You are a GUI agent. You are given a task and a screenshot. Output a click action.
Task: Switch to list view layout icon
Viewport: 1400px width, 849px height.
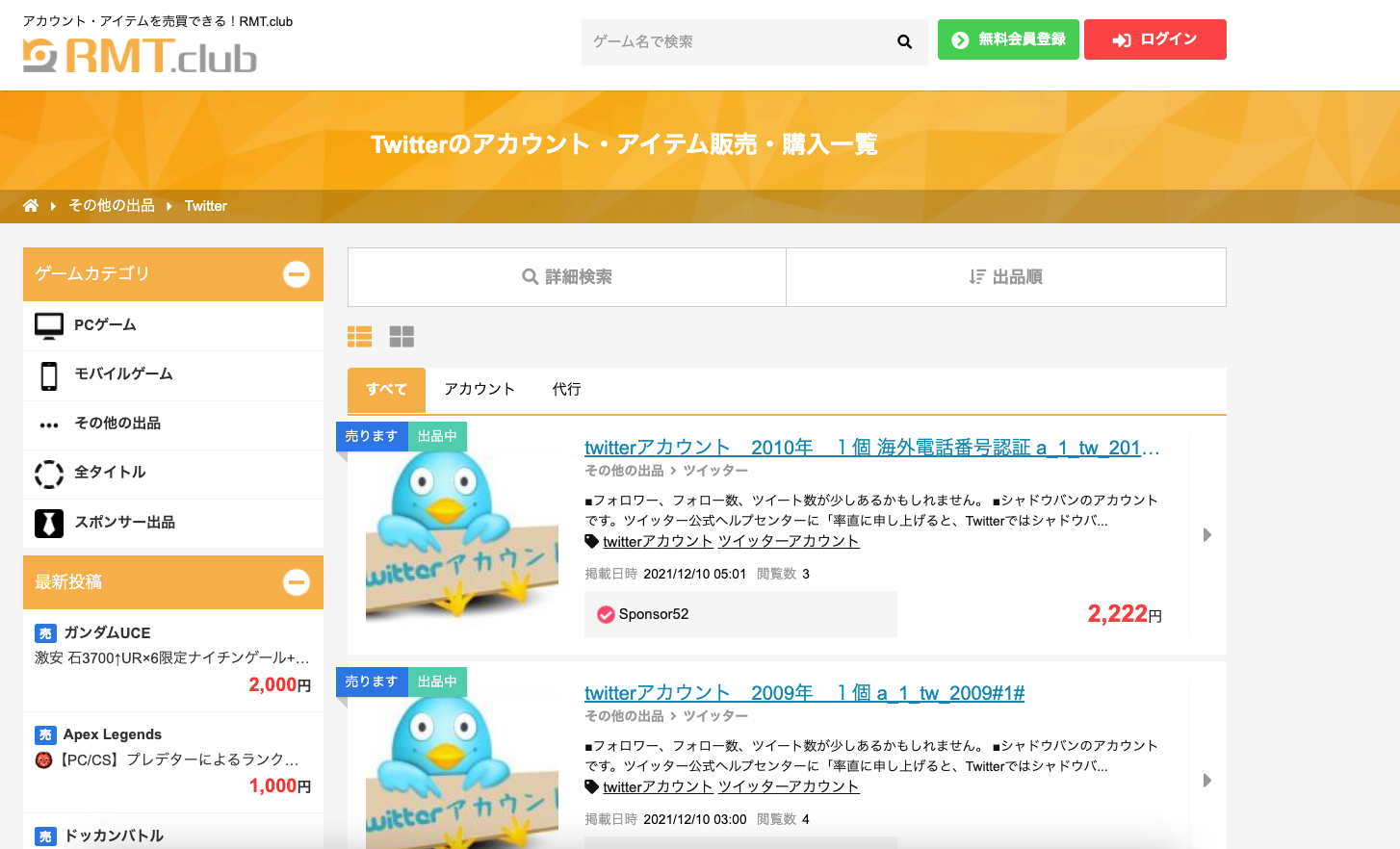click(x=359, y=336)
